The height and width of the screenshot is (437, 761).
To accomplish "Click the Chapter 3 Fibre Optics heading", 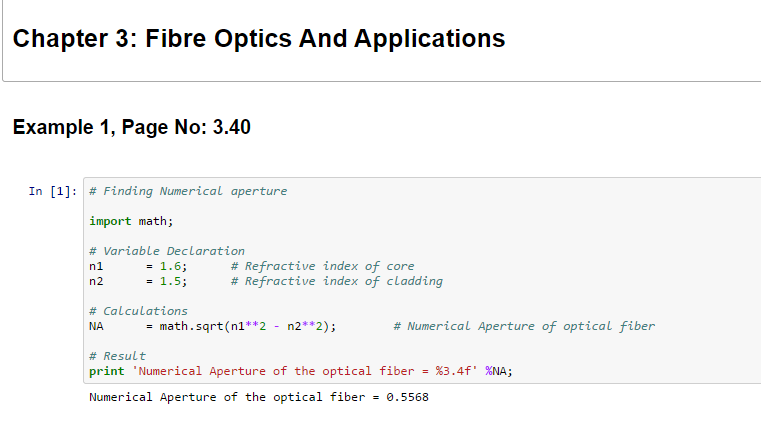I will (x=259, y=39).
